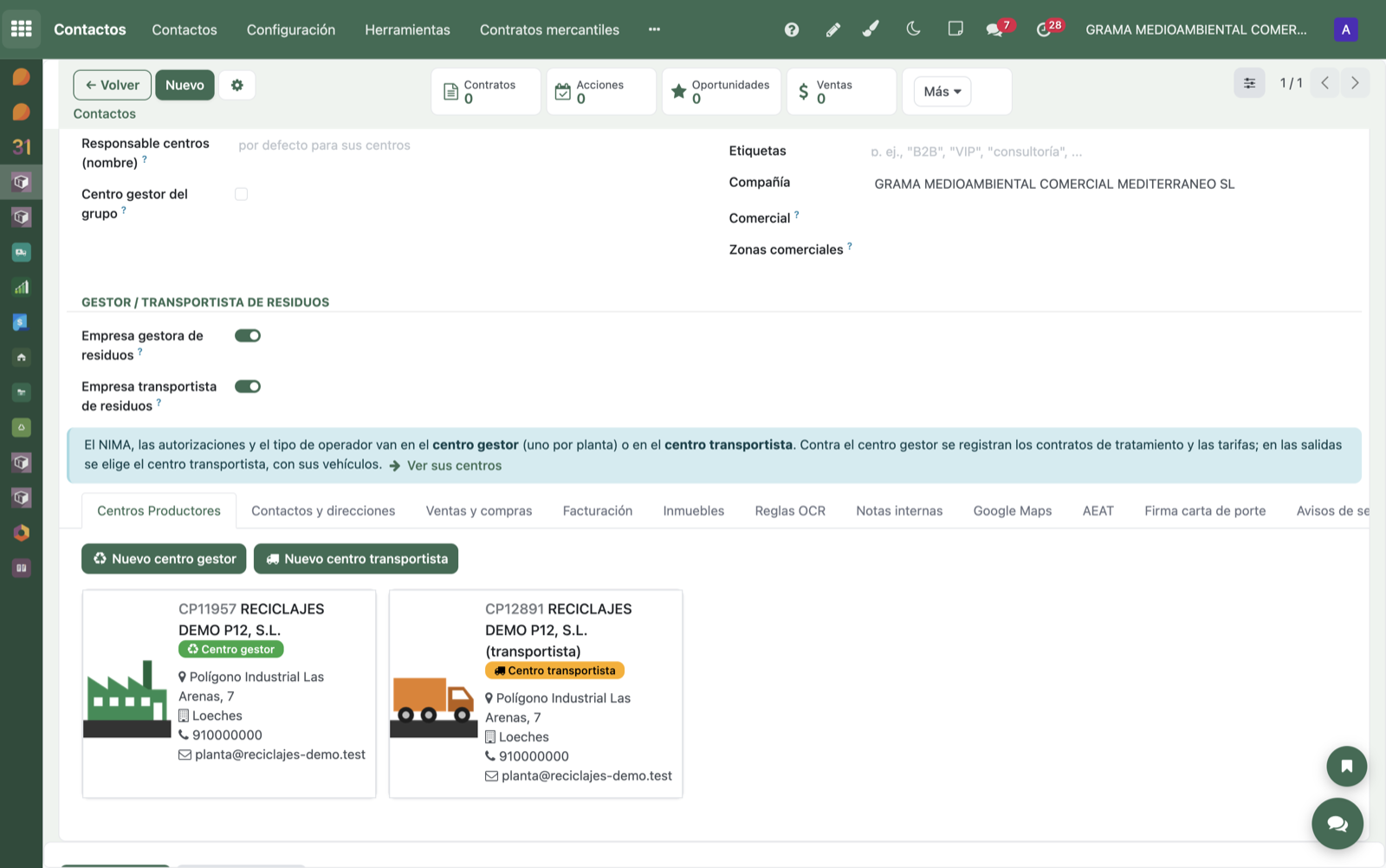
Task: Click the floating bookmark button
Action: [x=1346, y=766]
